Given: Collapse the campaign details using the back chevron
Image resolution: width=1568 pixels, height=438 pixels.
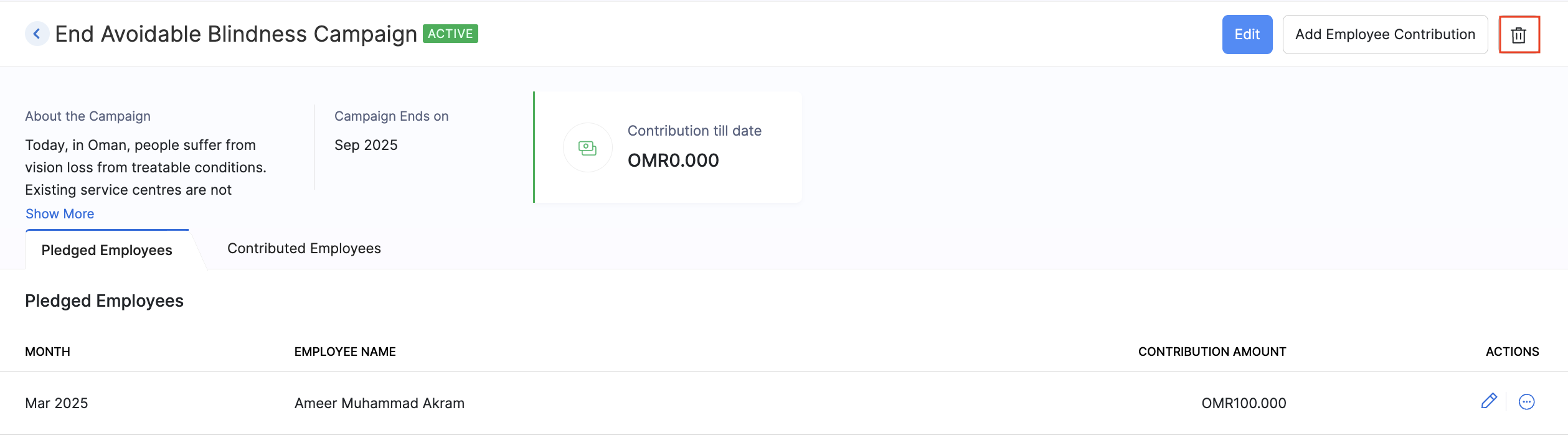Looking at the screenshot, I should click(x=37, y=33).
